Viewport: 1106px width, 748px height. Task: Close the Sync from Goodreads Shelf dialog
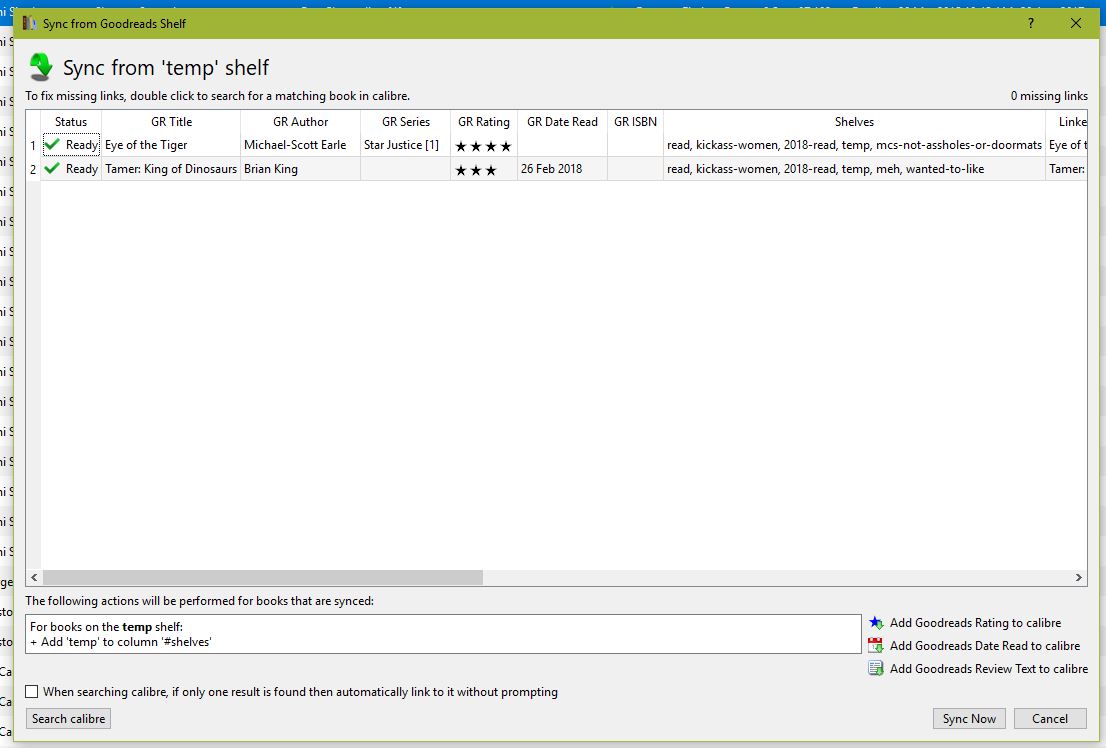click(1076, 23)
